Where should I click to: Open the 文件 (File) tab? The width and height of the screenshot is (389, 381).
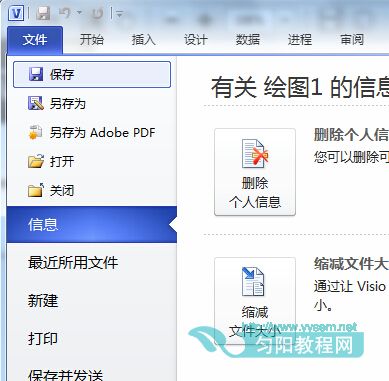pyautogui.click(x=35, y=40)
